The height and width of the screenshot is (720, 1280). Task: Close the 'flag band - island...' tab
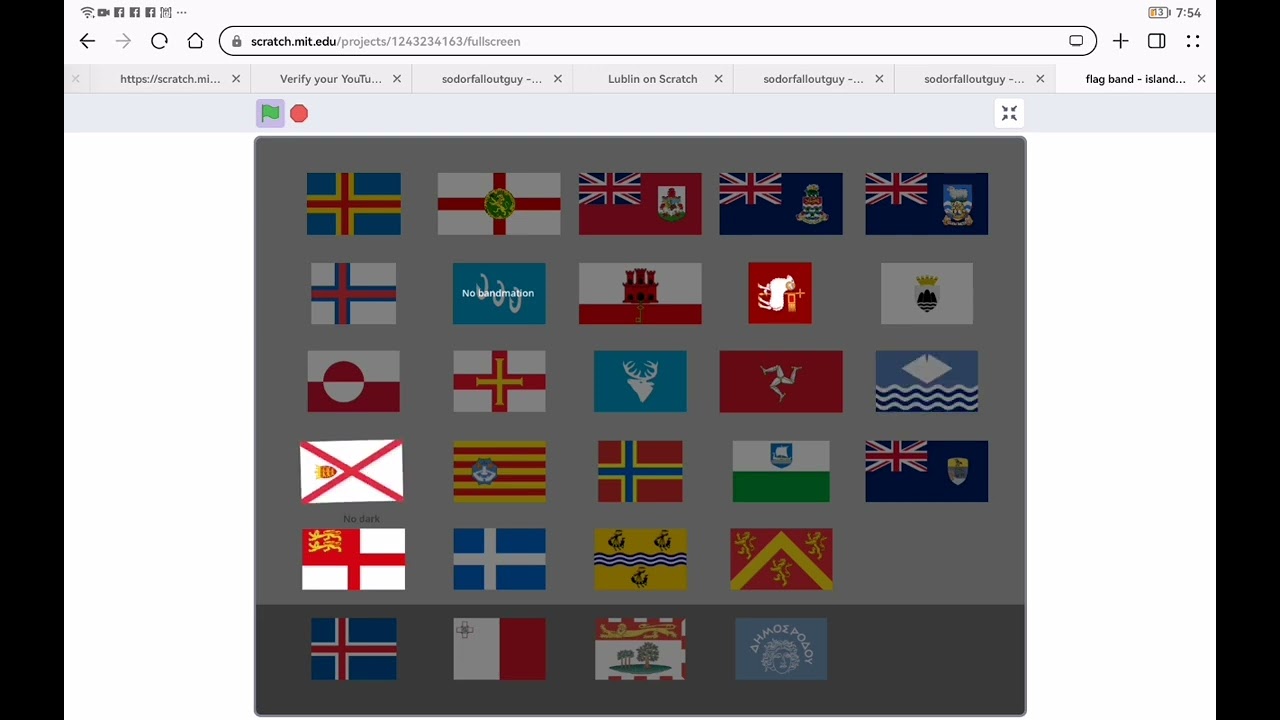1201,79
